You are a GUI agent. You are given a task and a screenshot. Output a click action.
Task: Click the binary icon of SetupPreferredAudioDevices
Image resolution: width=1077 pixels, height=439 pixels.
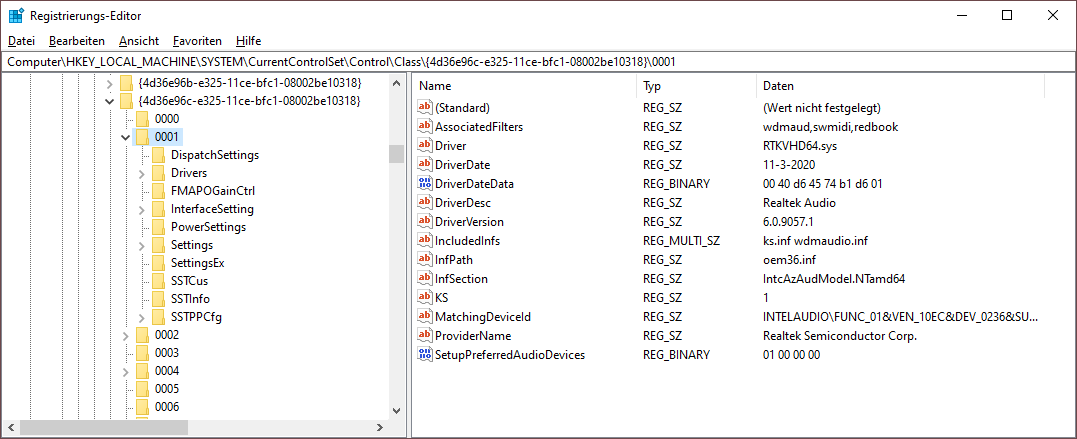(425, 354)
